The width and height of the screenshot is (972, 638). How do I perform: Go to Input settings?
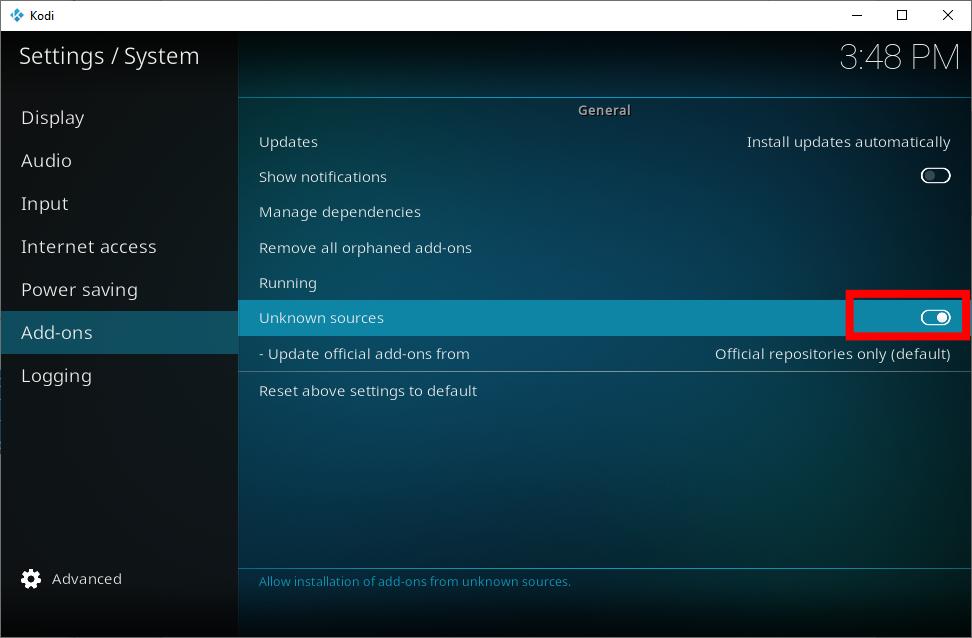pos(119,203)
